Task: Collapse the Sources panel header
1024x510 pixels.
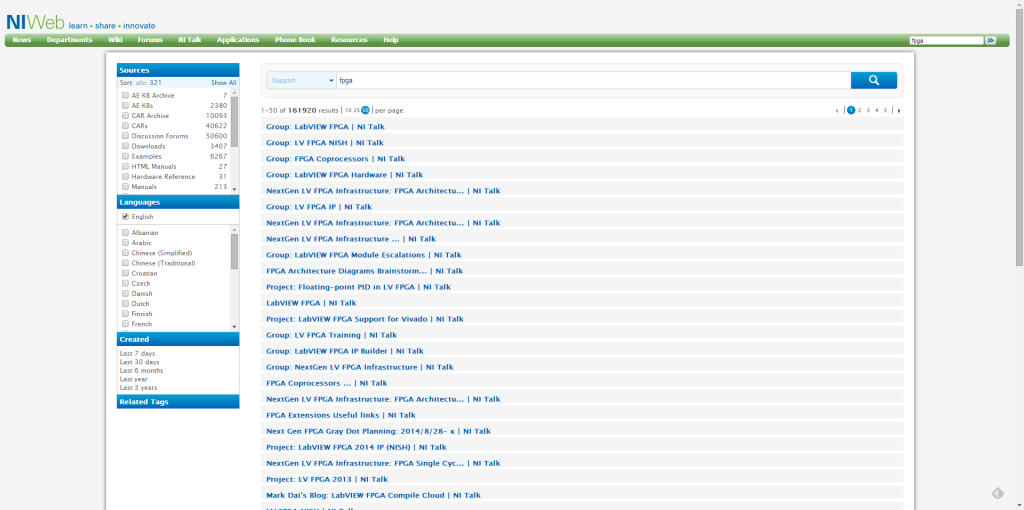Action: pos(178,70)
